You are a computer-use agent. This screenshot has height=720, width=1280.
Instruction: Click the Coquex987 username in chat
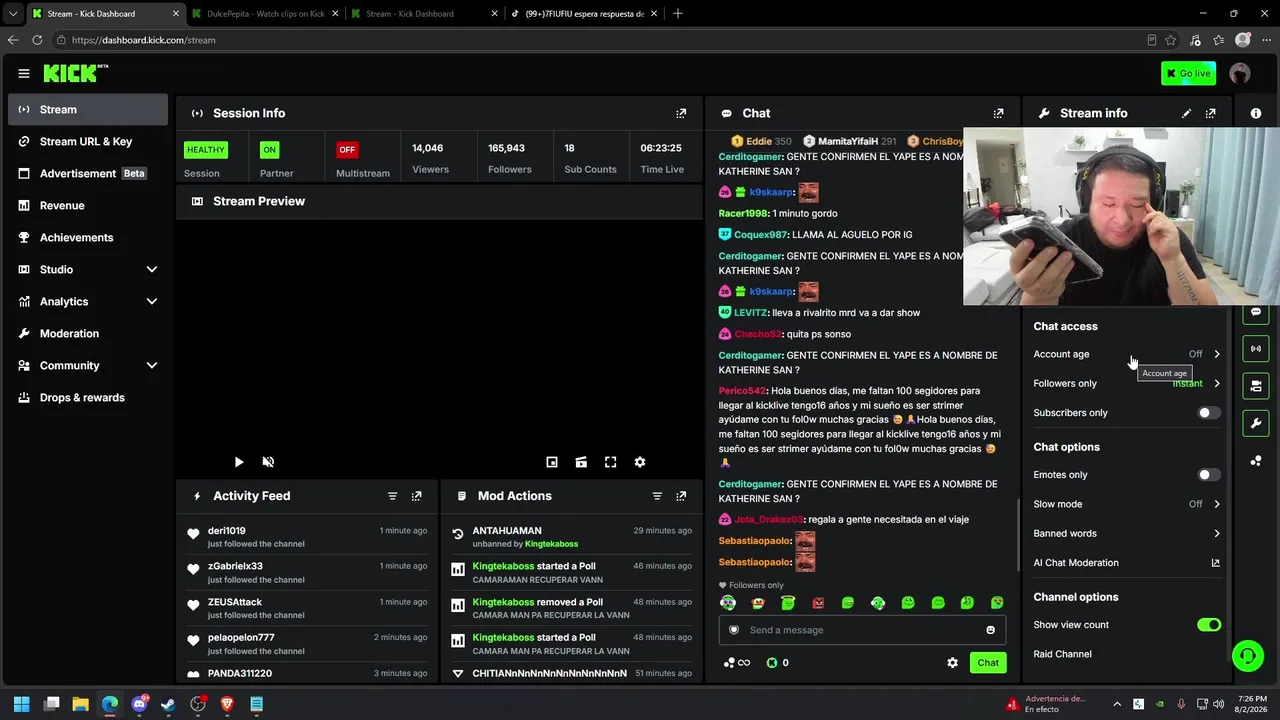click(760, 235)
